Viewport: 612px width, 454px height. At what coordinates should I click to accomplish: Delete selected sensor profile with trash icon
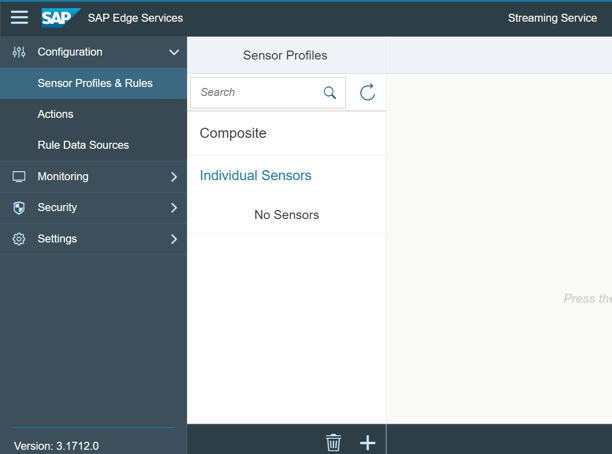coord(333,442)
